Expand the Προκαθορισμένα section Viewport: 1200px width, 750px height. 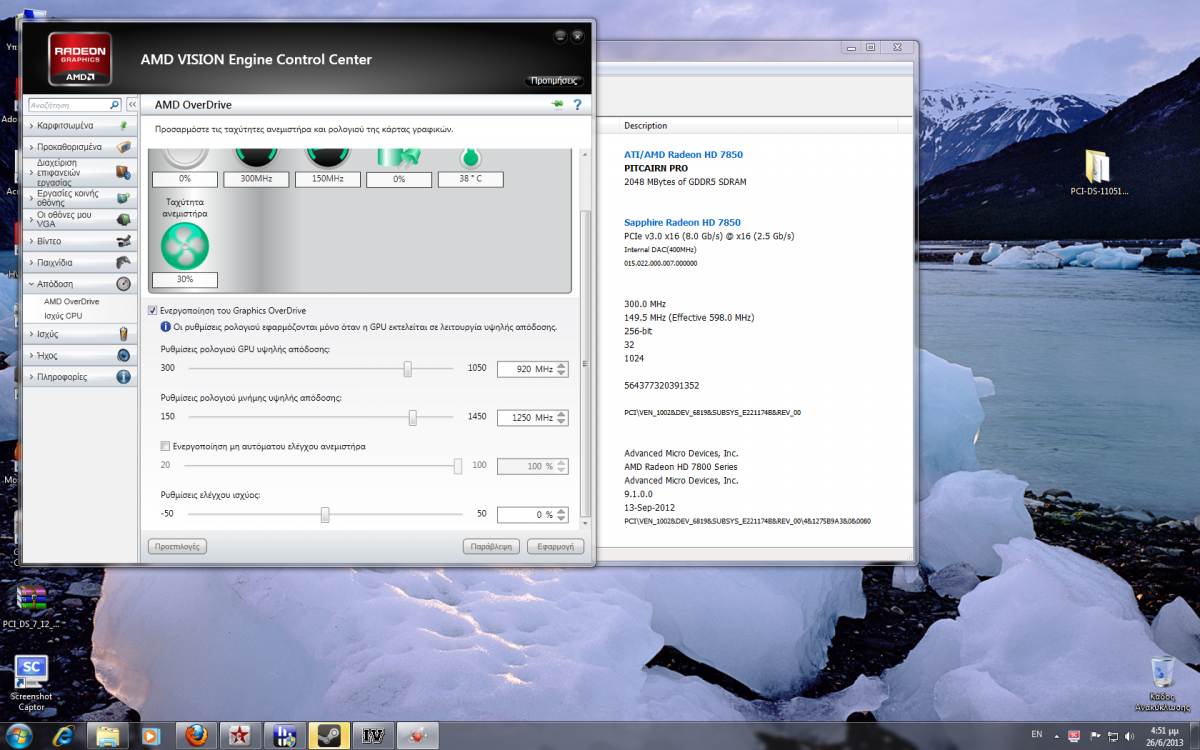[79, 147]
